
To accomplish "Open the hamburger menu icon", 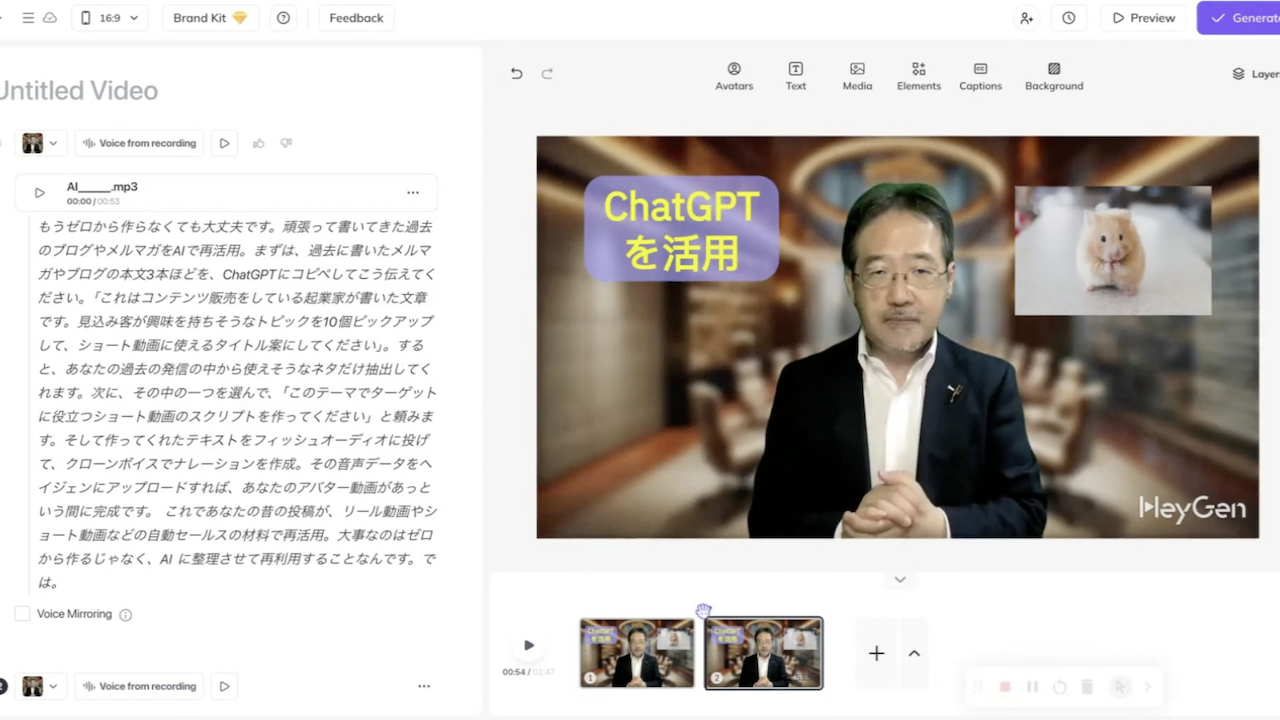I will click(x=28, y=18).
